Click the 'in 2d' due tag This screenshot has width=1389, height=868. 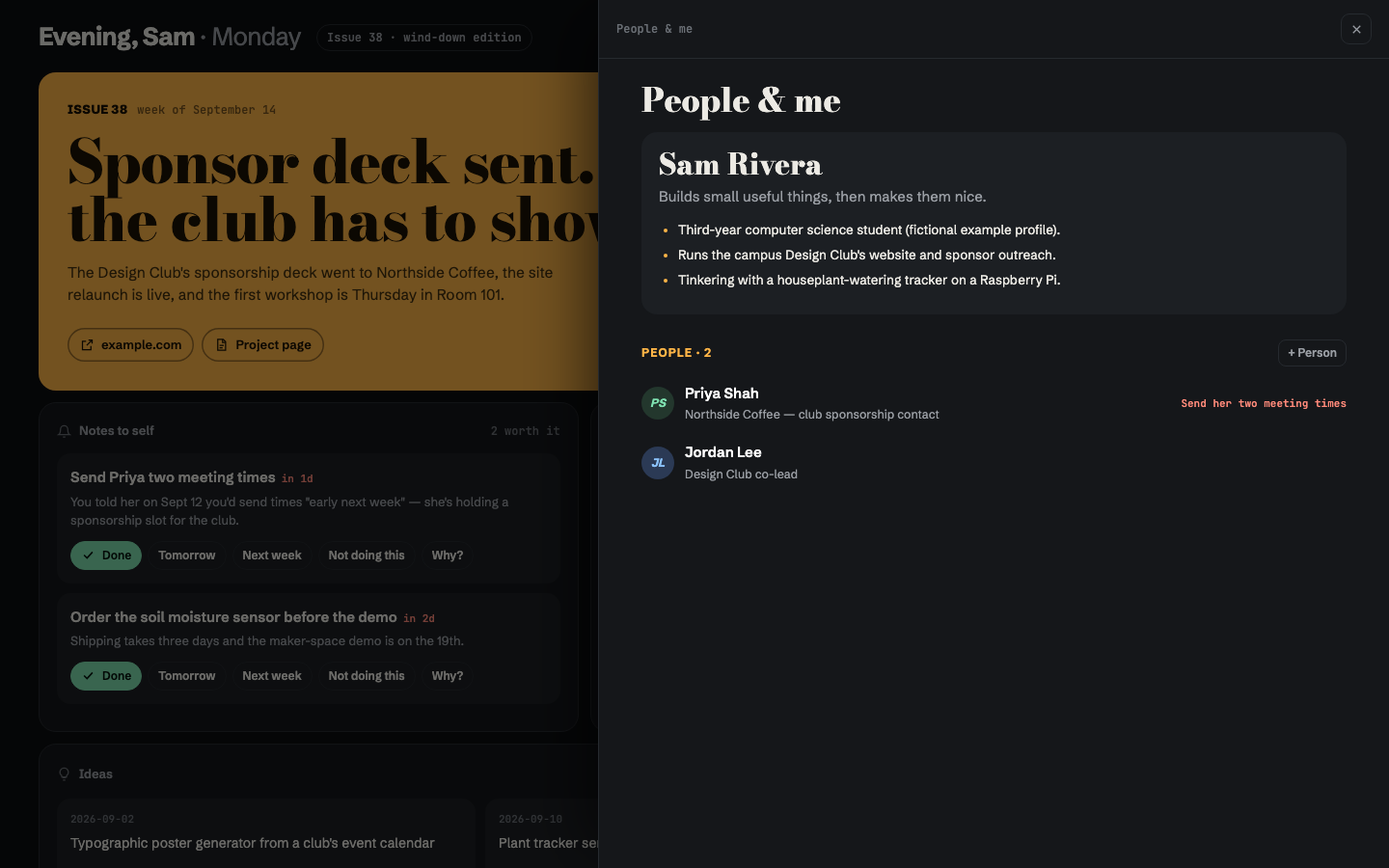pos(419,618)
